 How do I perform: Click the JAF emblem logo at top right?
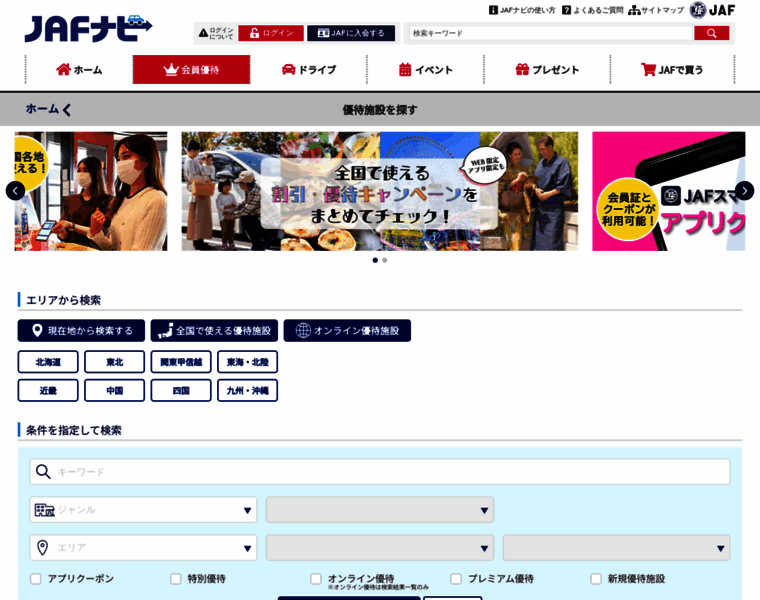pyautogui.click(x=712, y=10)
